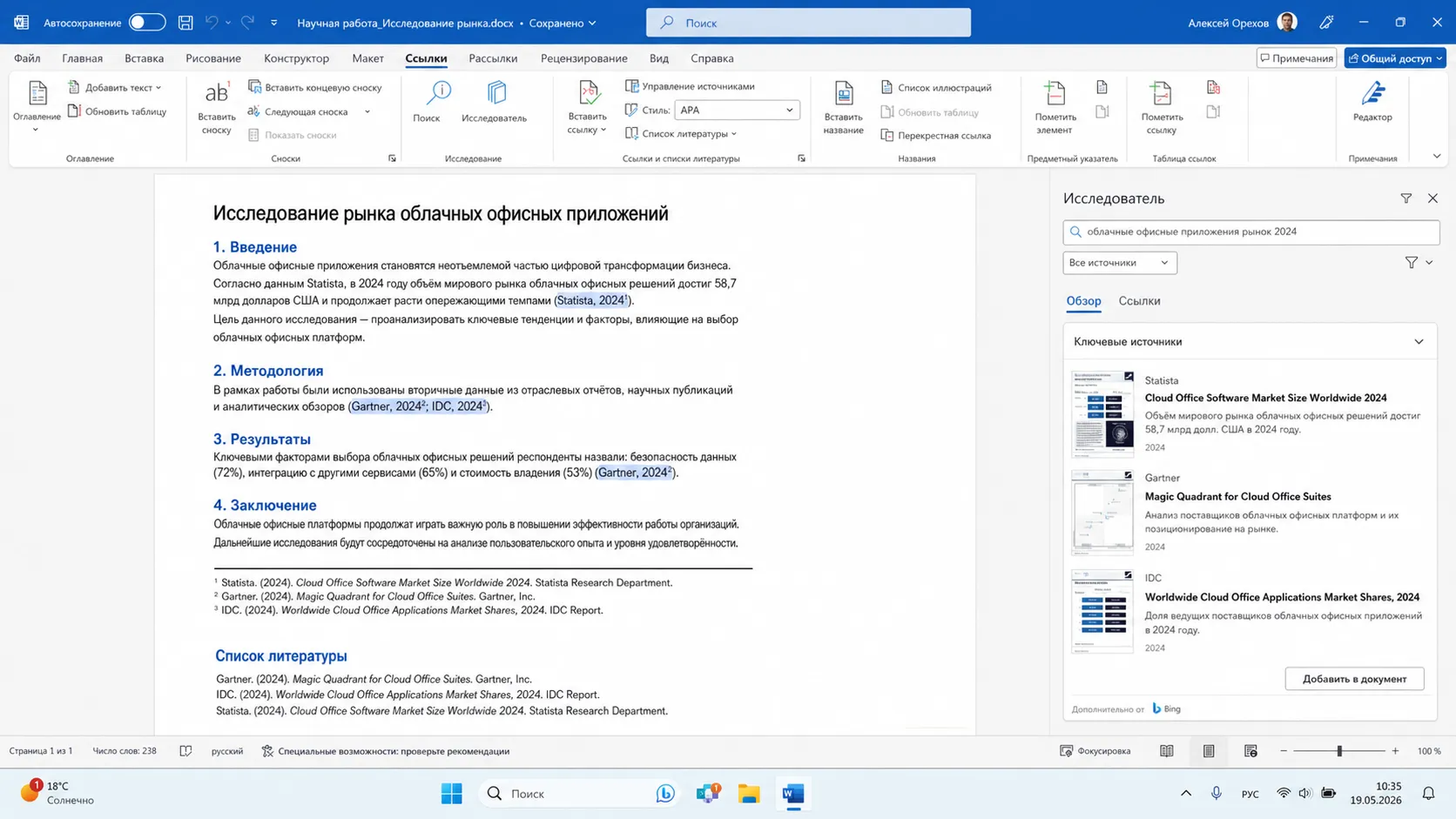The height and width of the screenshot is (819, 1456).
Task: Open the Общий доступ button
Action: (1395, 58)
